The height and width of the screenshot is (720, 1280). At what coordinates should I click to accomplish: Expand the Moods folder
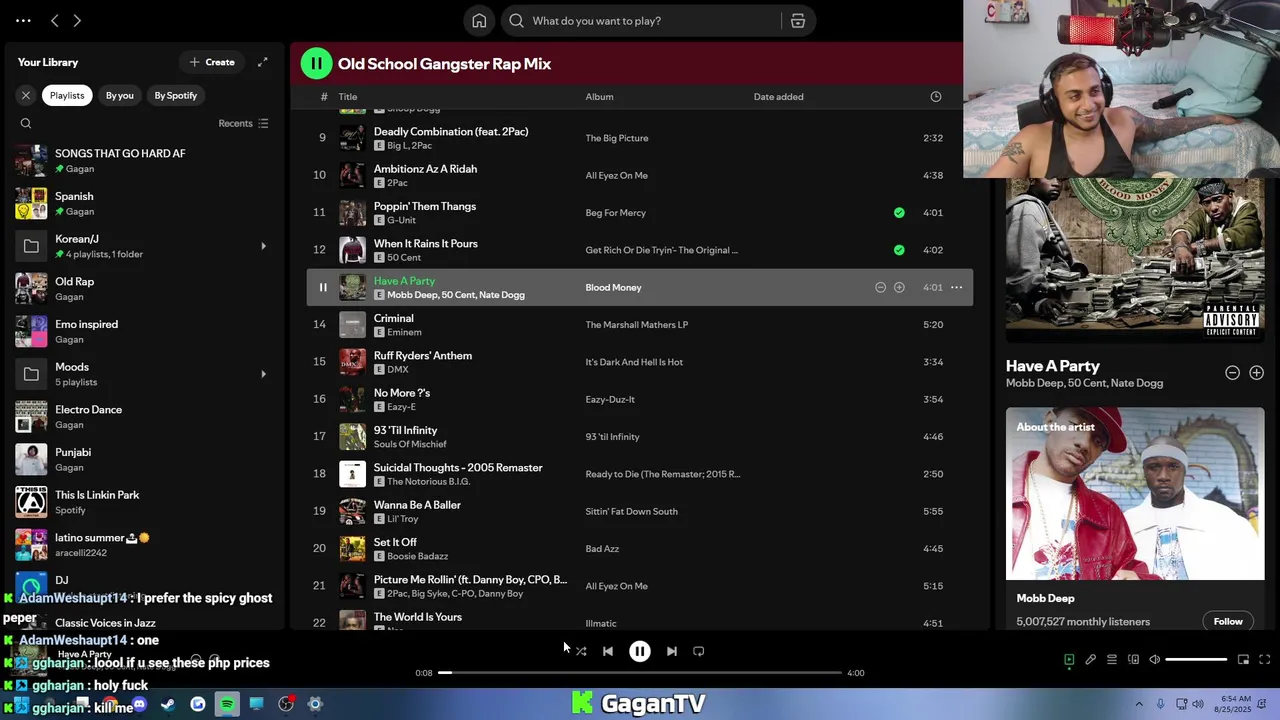(264, 374)
